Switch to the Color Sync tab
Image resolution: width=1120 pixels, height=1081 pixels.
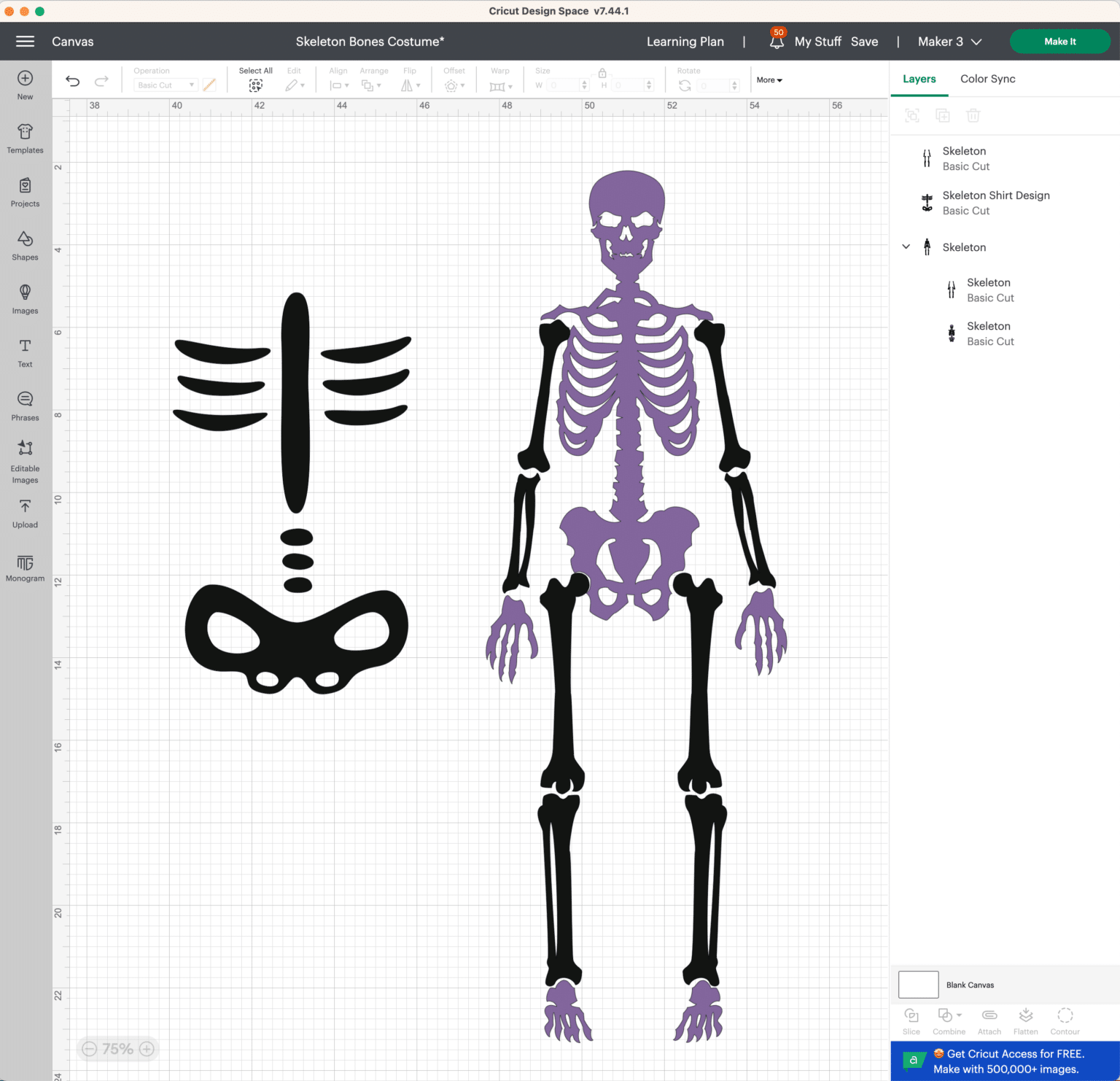pyautogui.click(x=987, y=79)
